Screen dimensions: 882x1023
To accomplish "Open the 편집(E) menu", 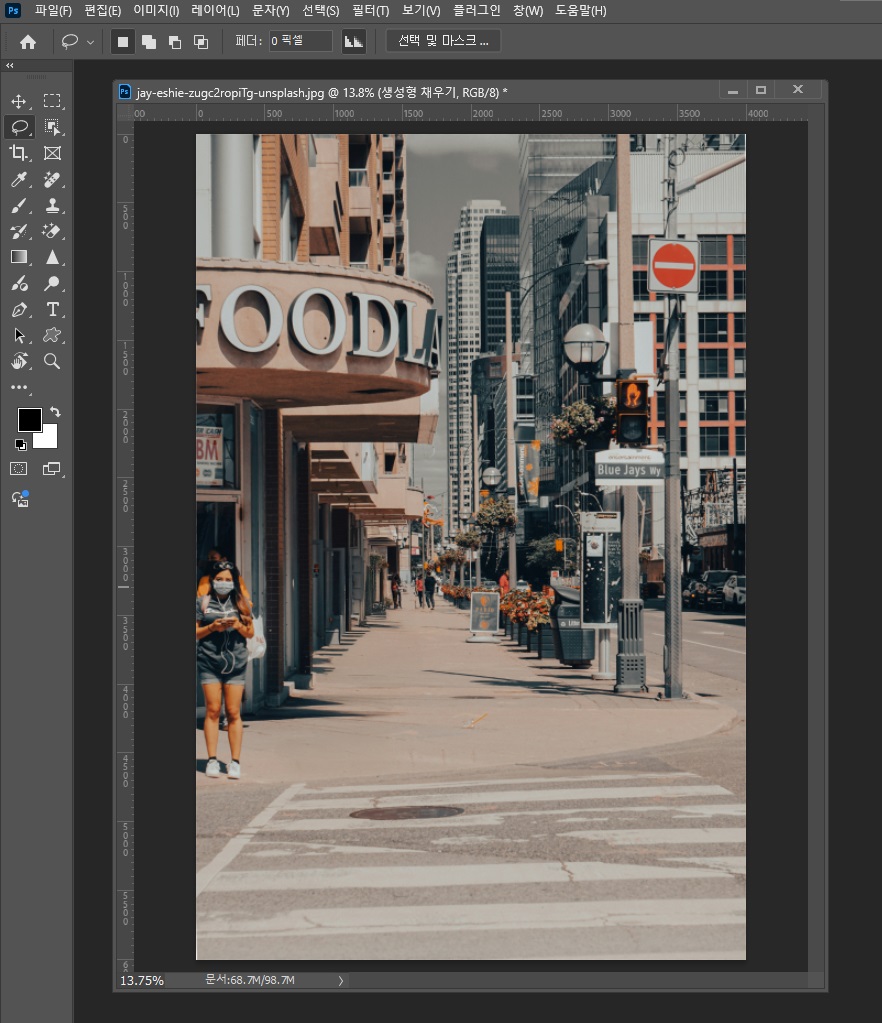I will point(102,10).
